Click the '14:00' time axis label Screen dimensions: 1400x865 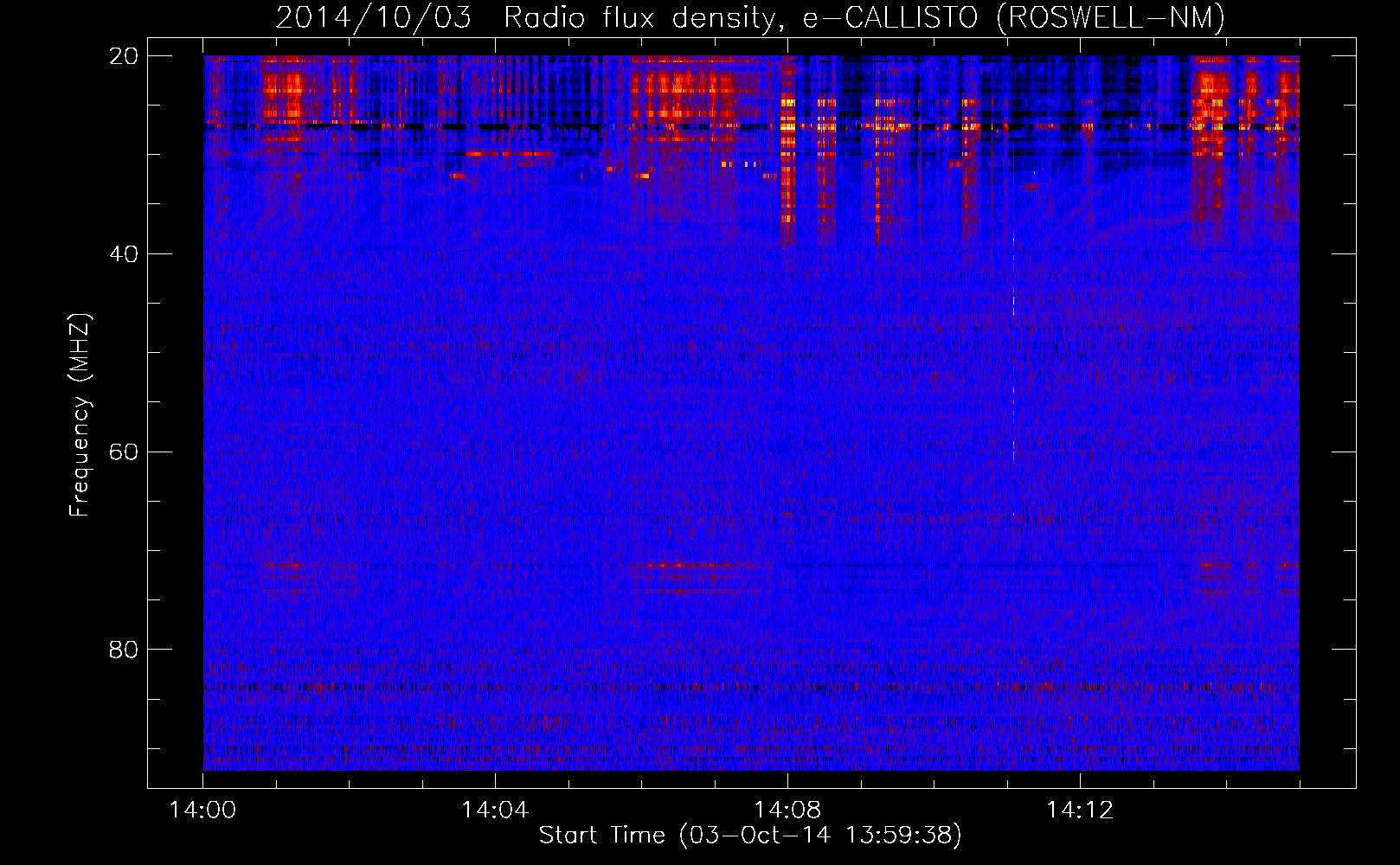click(202, 810)
